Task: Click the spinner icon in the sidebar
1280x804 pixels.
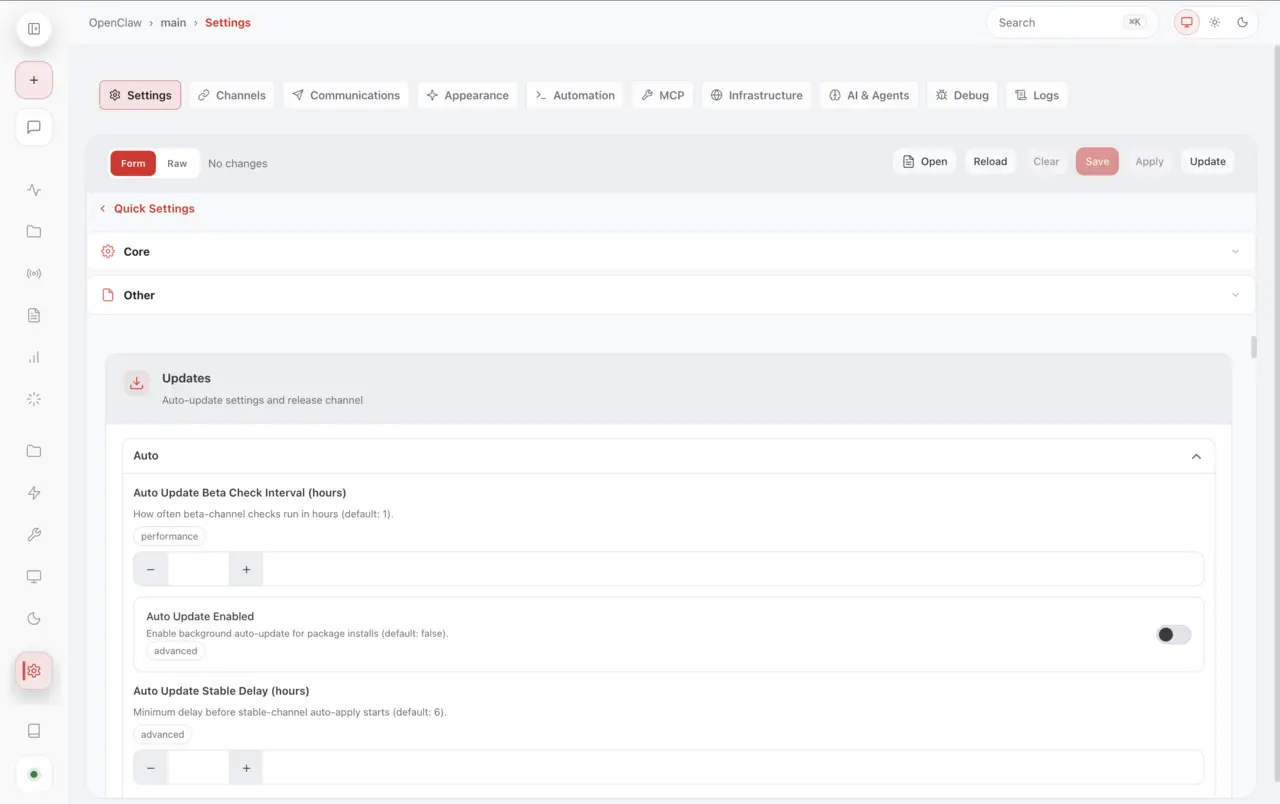Action: click(34, 399)
